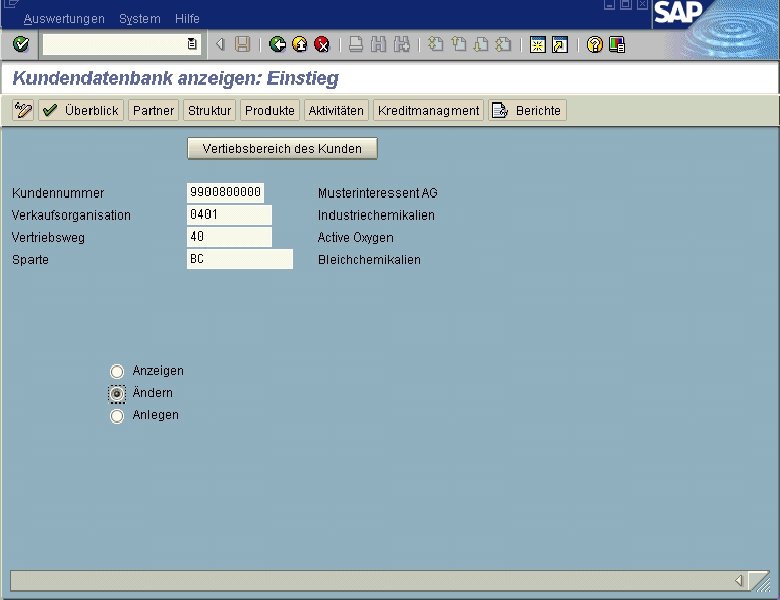Click the First Page icon
Image resolution: width=780 pixels, height=600 pixels.
coord(436,45)
